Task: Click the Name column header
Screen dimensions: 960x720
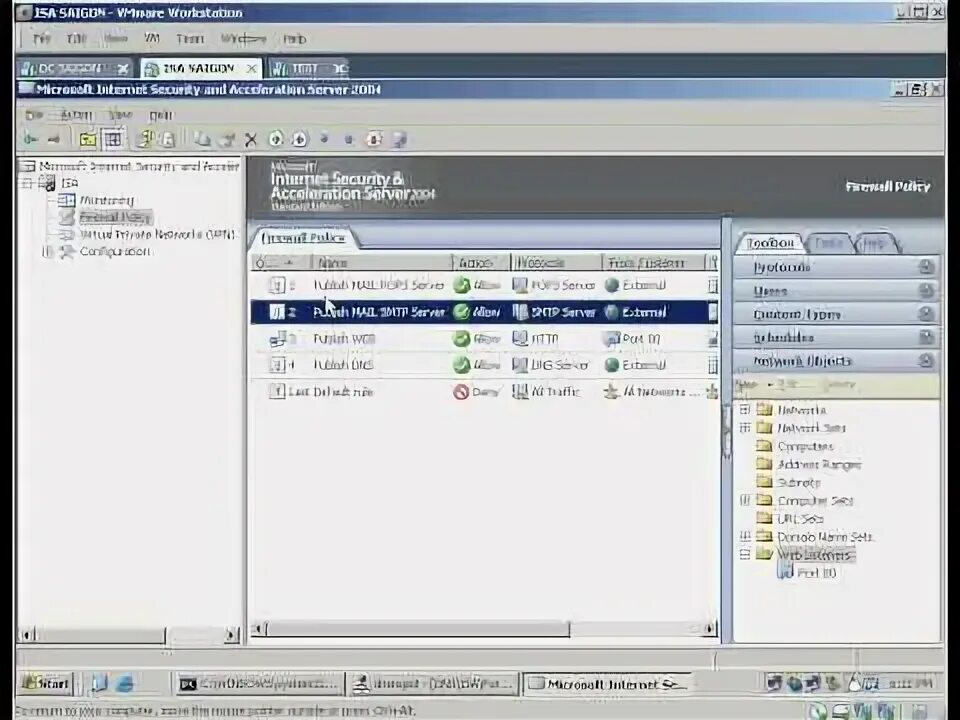Action: click(381, 263)
